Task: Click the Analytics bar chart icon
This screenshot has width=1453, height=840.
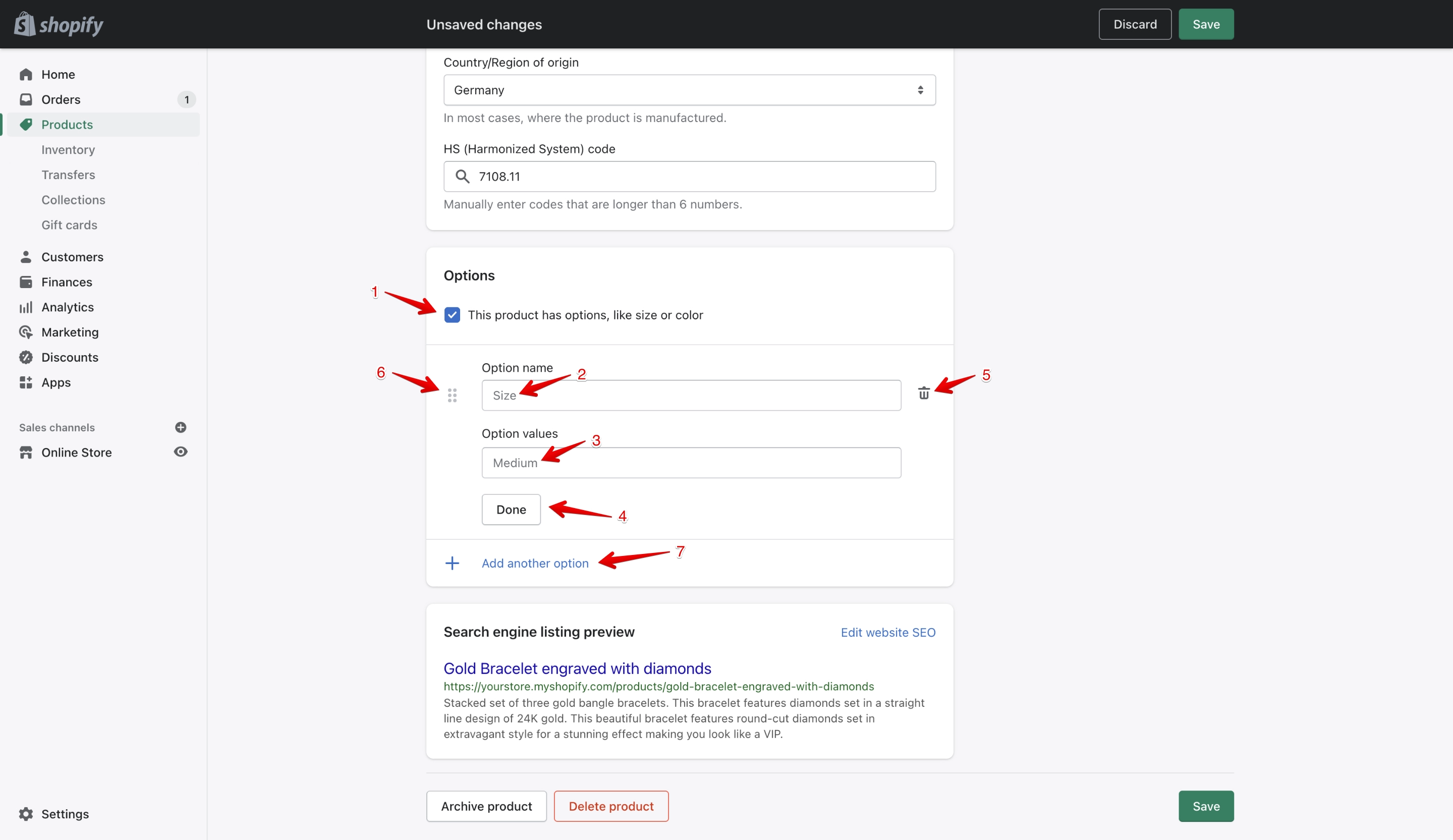Action: click(26, 307)
